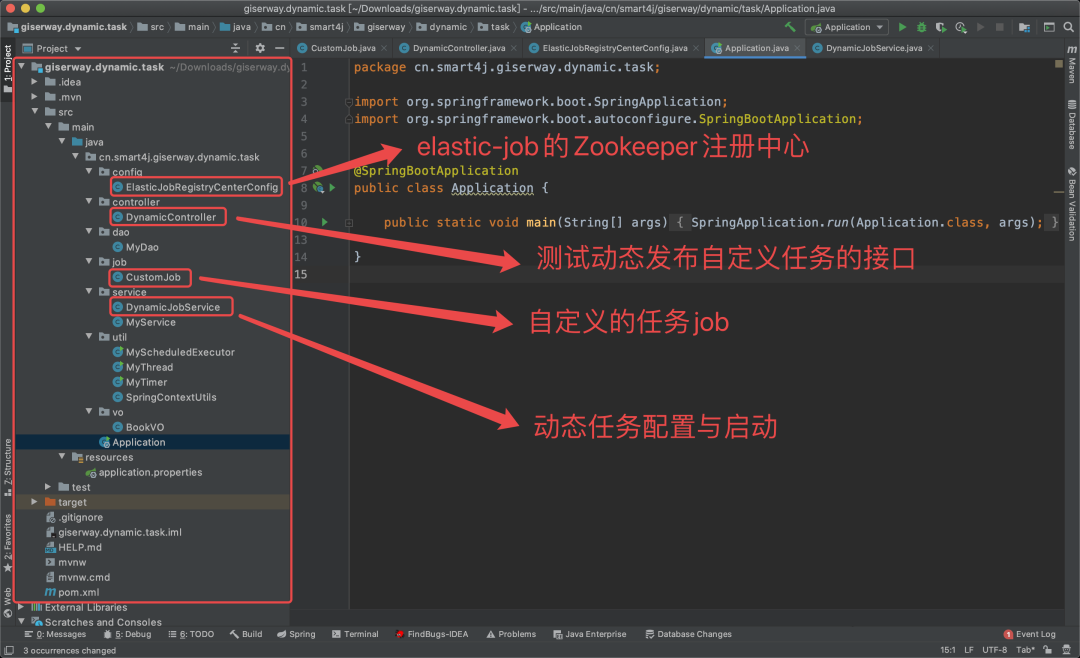1080x658 pixels.
Task: Open the Project view selector dropdown
Action: (52, 48)
